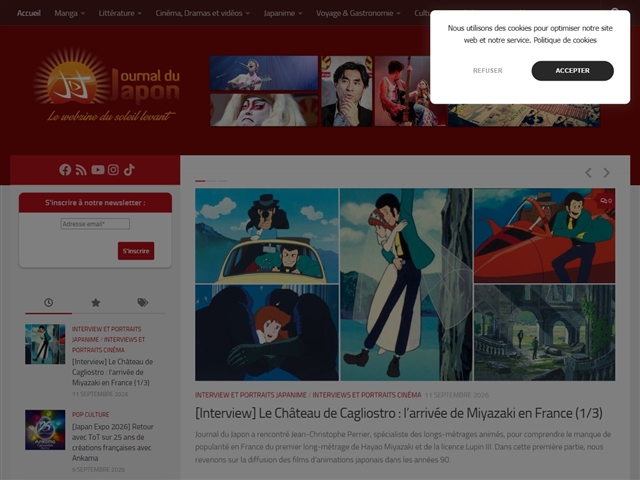
Task: Select the tags tab icon
Action: click(142, 302)
